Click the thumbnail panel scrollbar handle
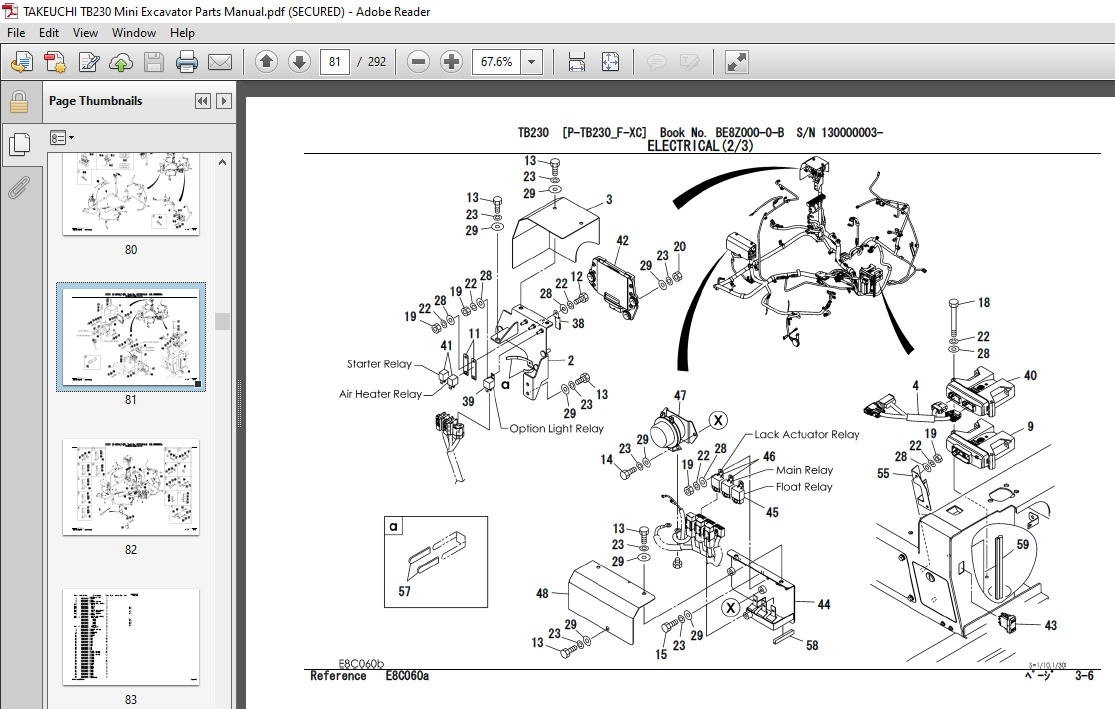 click(x=223, y=321)
